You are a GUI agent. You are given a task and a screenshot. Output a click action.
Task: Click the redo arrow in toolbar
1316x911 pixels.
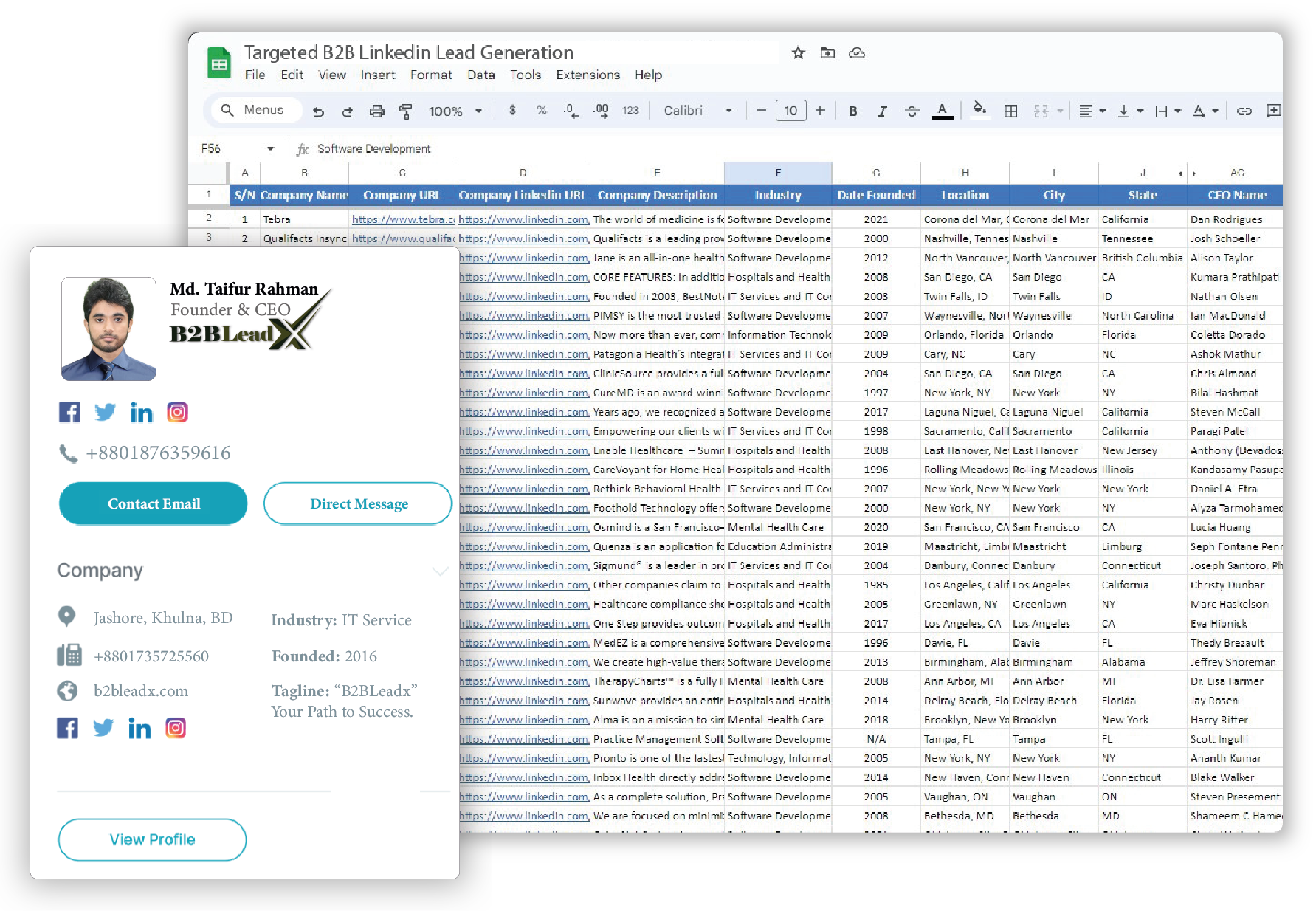(x=347, y=111)
